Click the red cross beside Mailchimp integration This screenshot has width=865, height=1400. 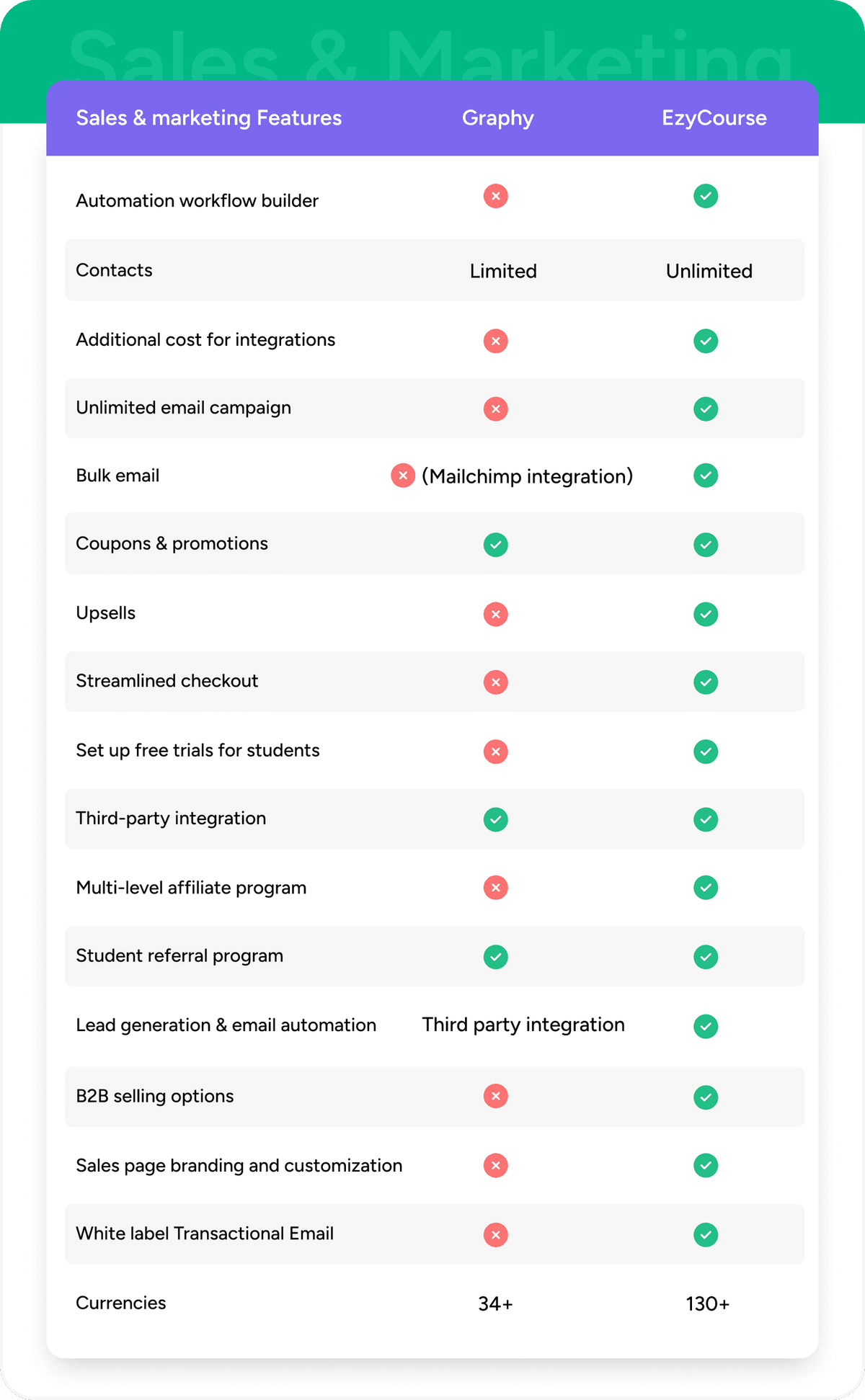click(x=402, y=476)
